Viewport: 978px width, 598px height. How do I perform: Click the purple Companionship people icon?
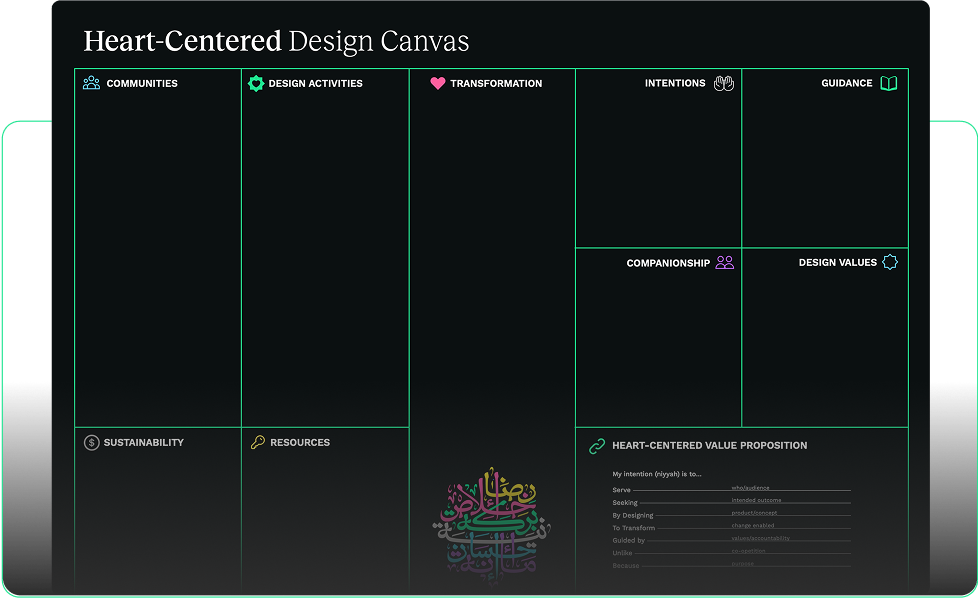coord(725,263)
